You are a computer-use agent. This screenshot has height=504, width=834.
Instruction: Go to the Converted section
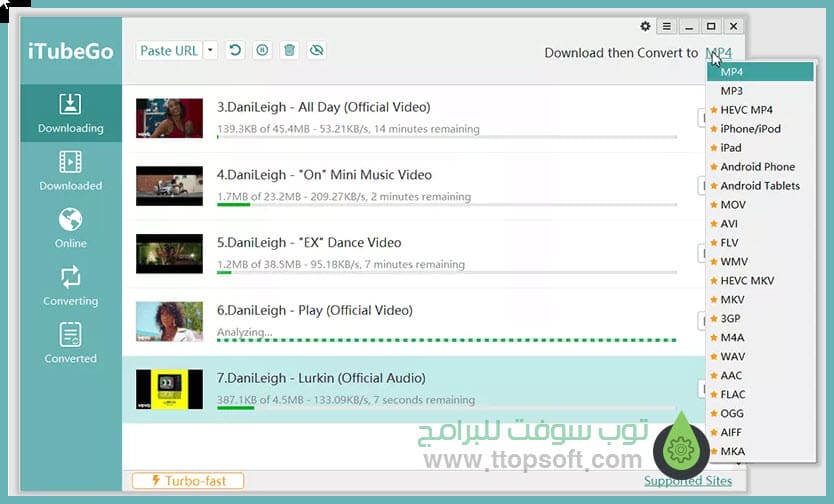point(71,343)
